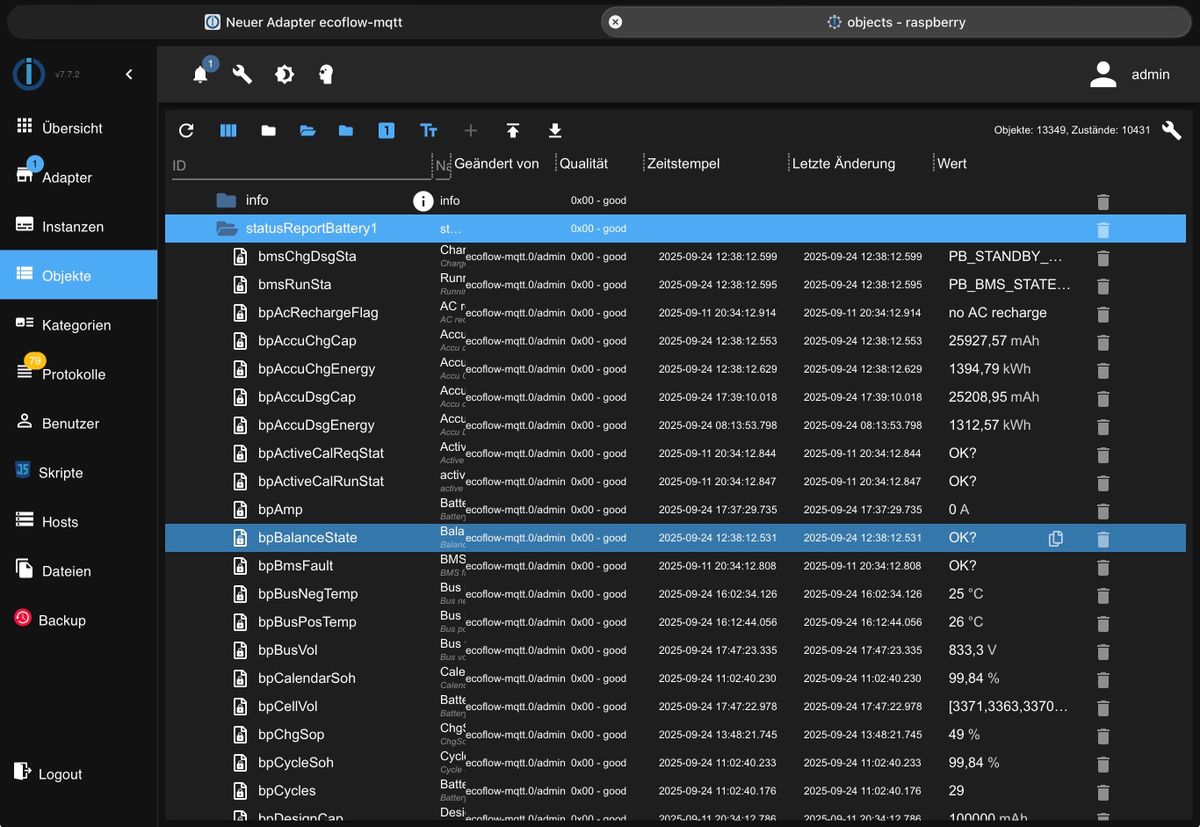Delete the bpBusVol object

(1103, 651)
